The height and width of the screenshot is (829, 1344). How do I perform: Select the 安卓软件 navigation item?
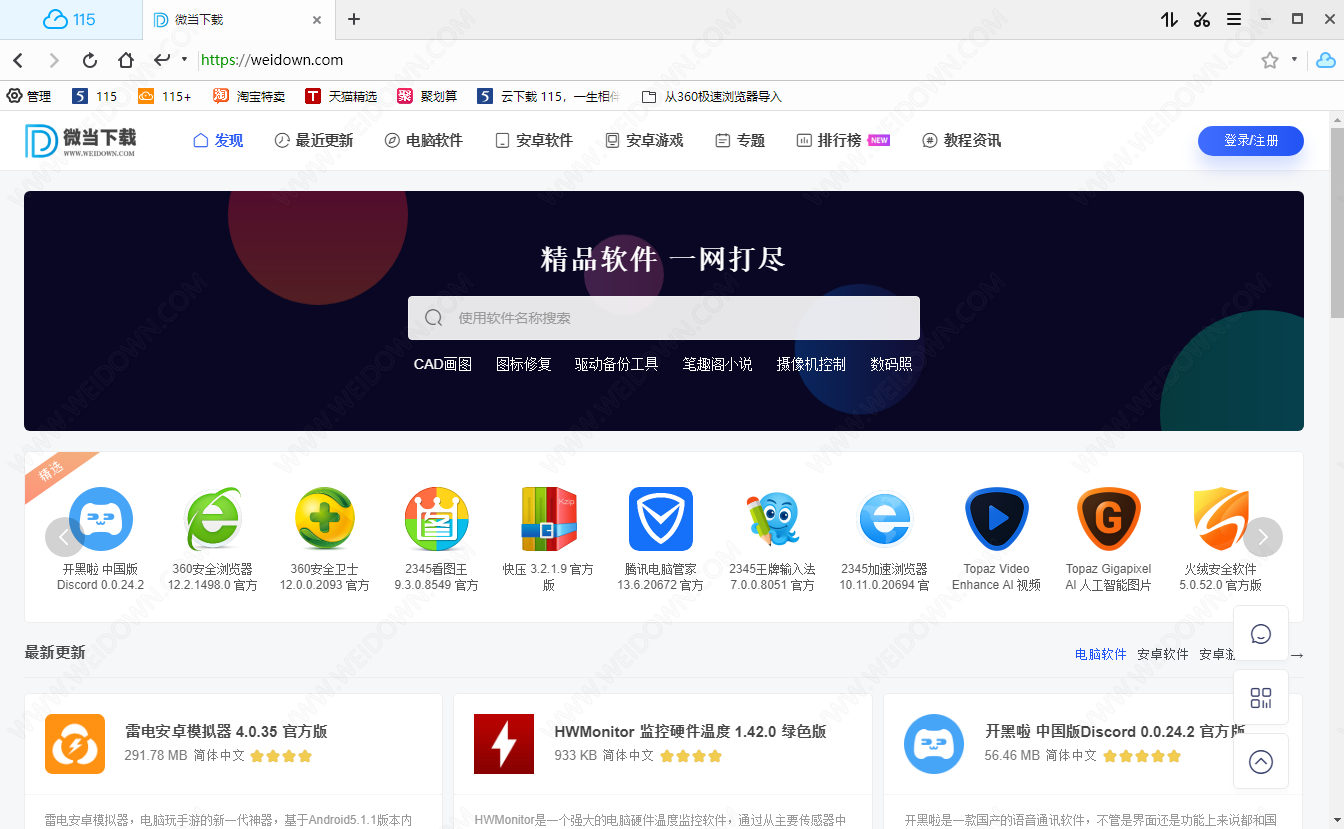pos(534,140)
